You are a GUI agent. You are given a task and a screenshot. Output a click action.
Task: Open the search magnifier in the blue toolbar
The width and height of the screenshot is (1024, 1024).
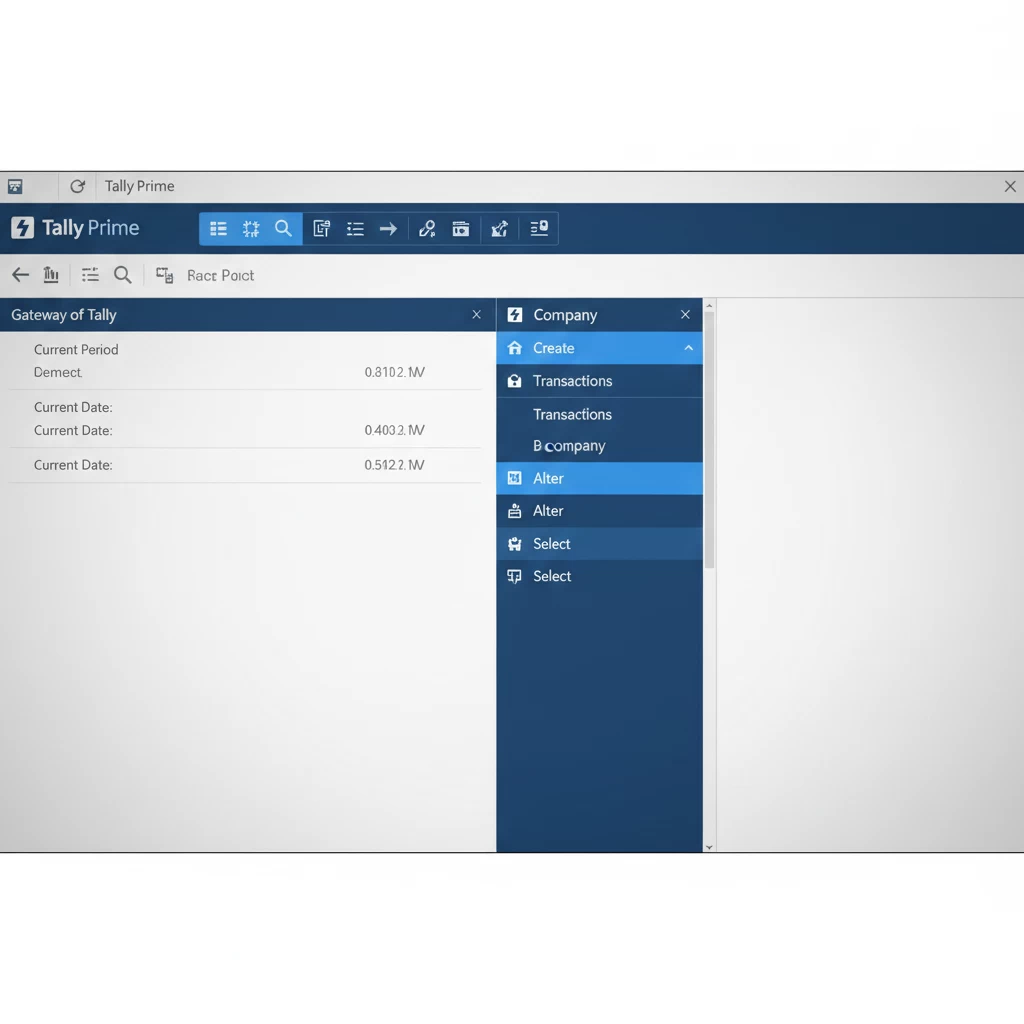283,228
